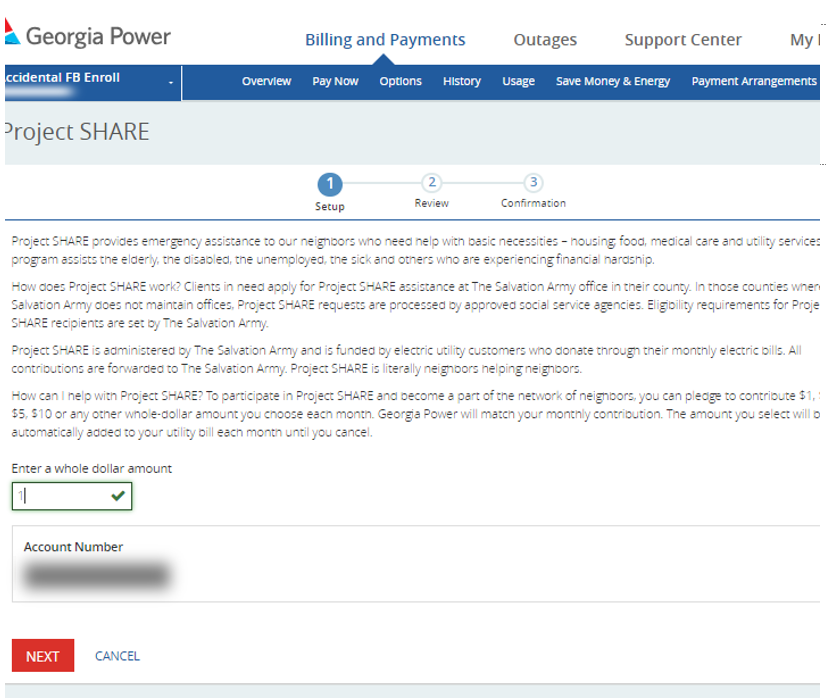This screenshot has height=699, width=826.
Task: Open the Outages tab
Action: pyautogui.click(x=545, y=40)
